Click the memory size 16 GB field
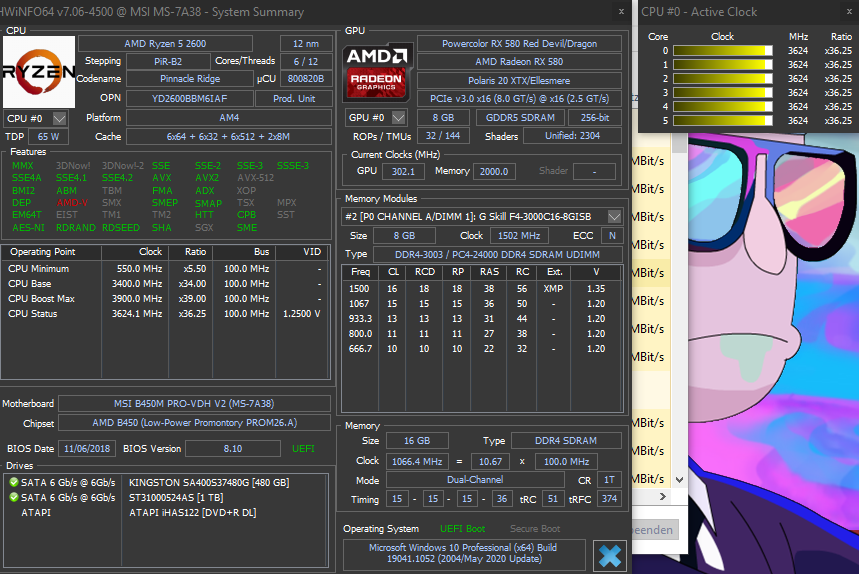The height and width of the screenshot is (574, 859). coord(417,441)
